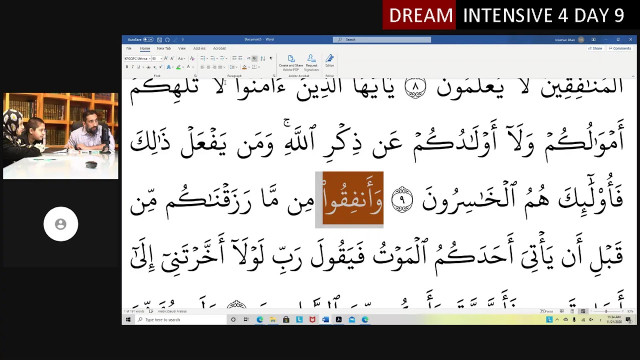The image size is (640, 360).
Task: Click the highlighted Arabic word in document
Action: point(353,198)
